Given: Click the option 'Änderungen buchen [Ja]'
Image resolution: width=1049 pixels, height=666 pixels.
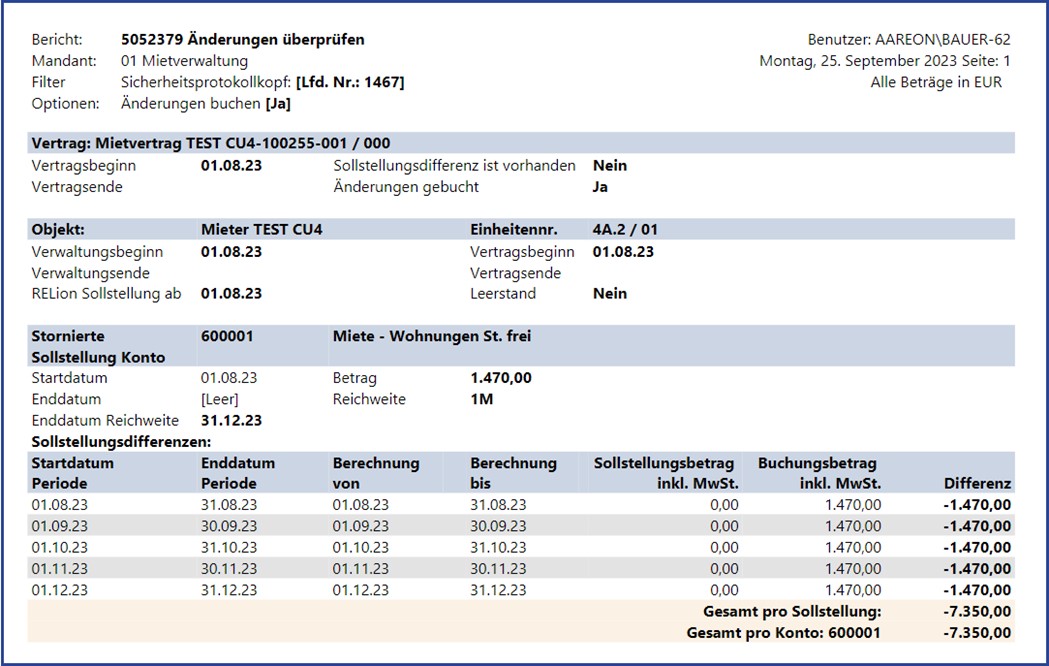Looking at the screenshot, I should tap(206, 103).
